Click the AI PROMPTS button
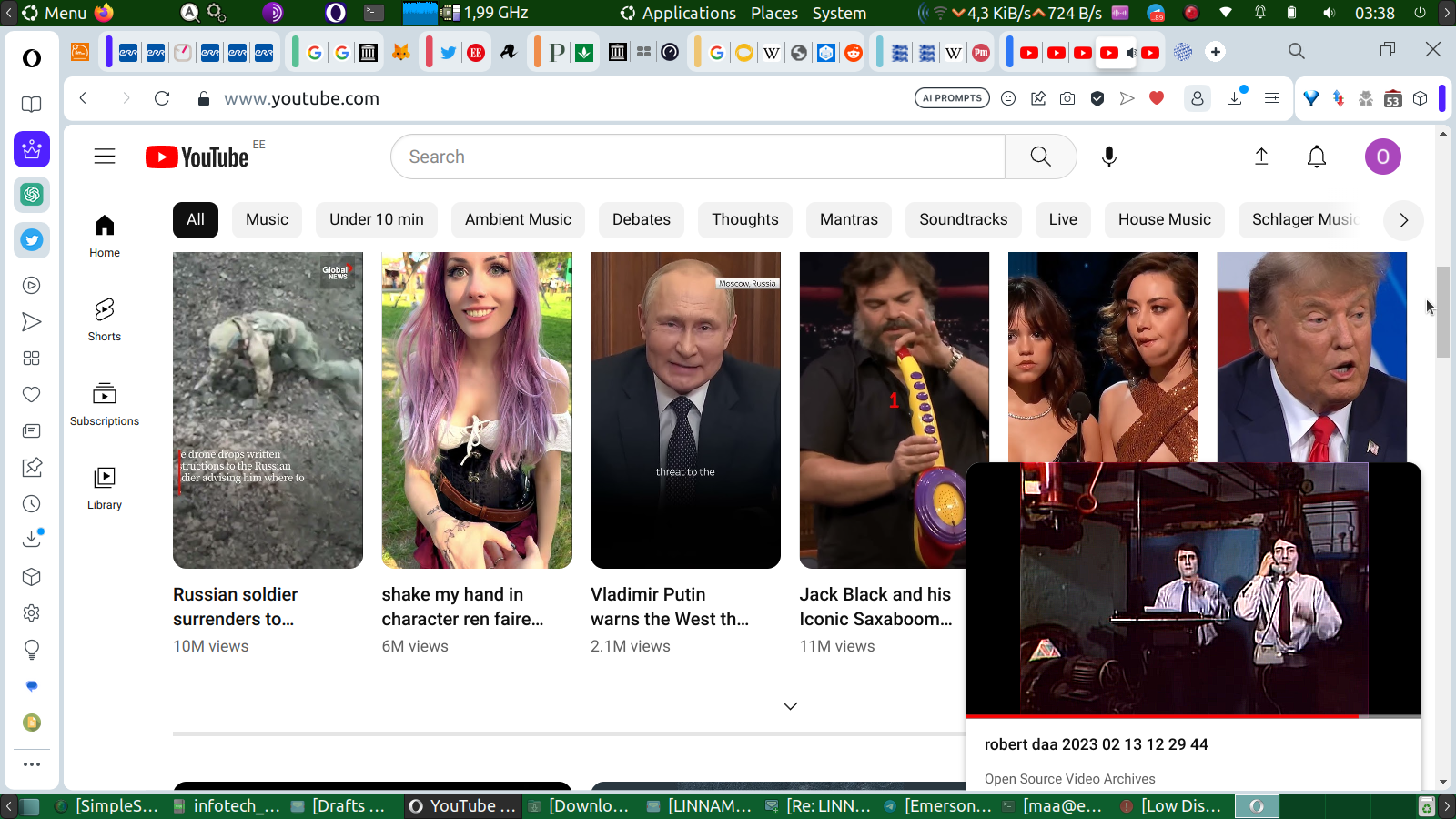This screenshot has height=819, width=1456. (x=952, y=98)
